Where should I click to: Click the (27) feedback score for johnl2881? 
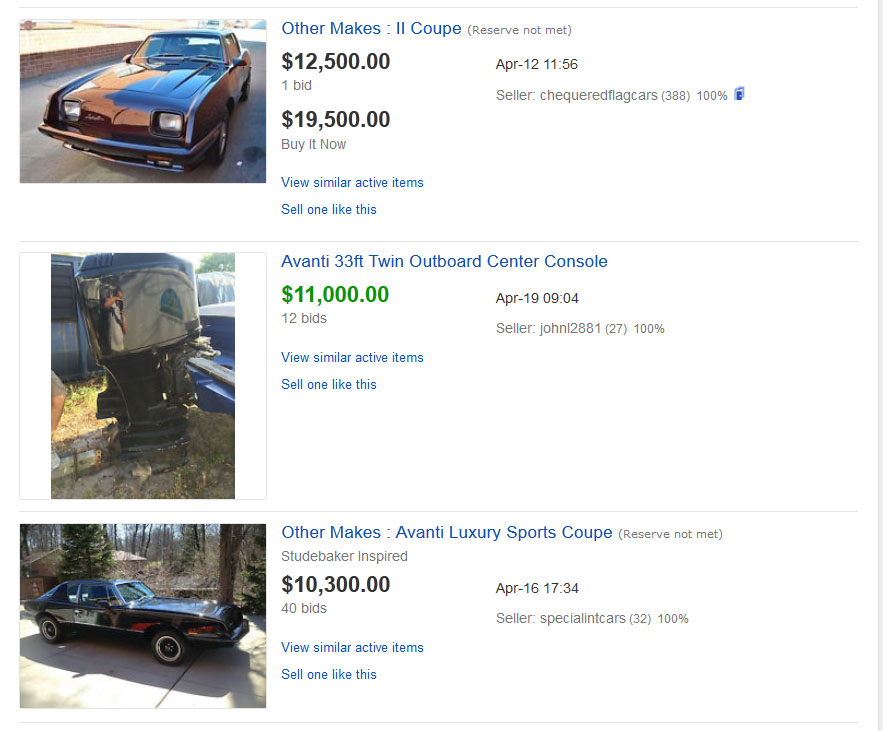[x=616, y=329]
